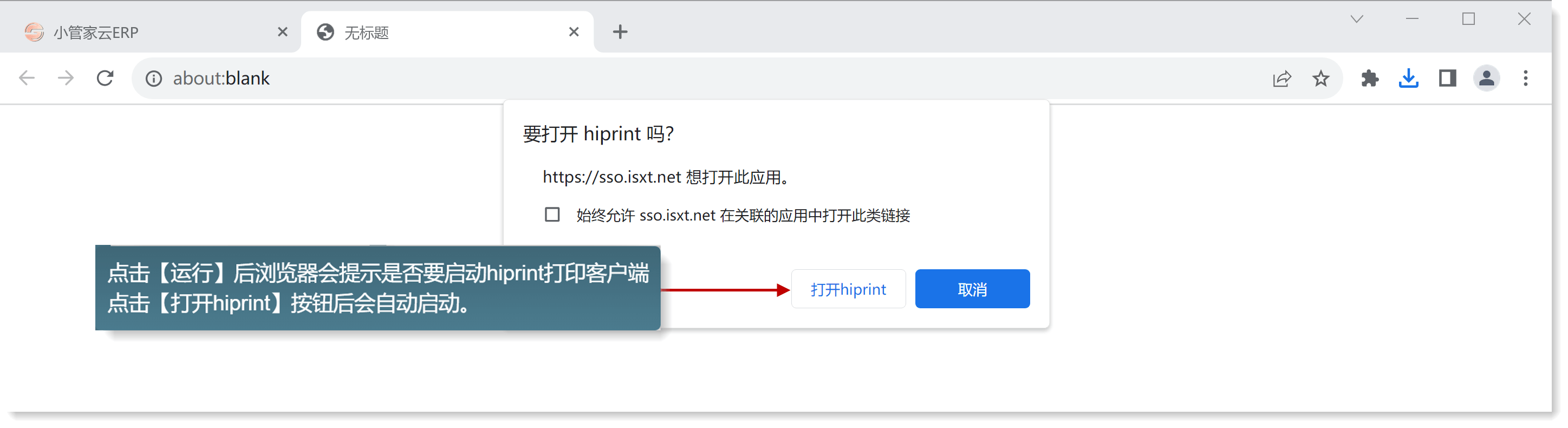
Task: Click the site information icon
Action: (153, 79)
